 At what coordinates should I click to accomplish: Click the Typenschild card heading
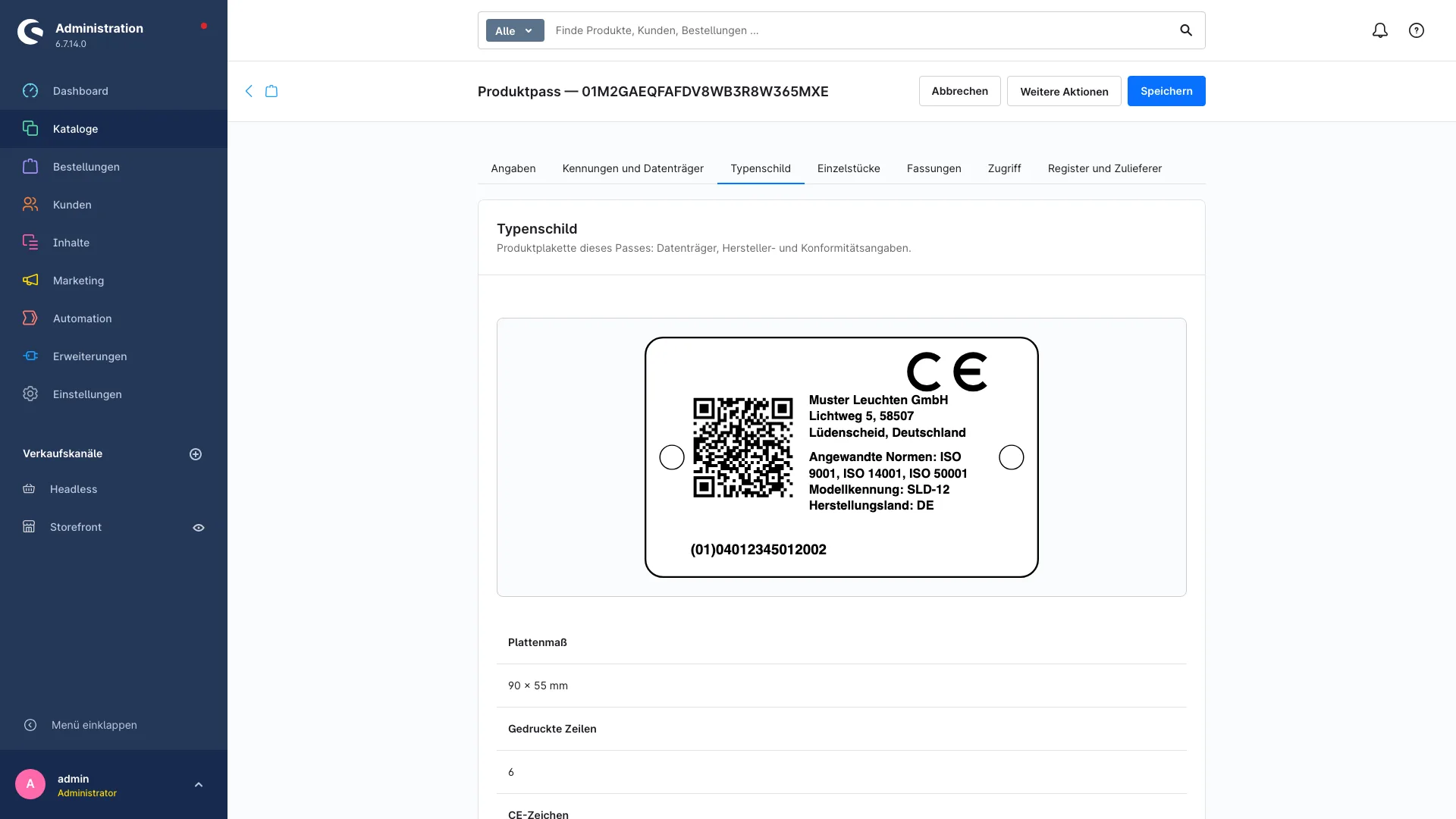[x=537, y=229]
